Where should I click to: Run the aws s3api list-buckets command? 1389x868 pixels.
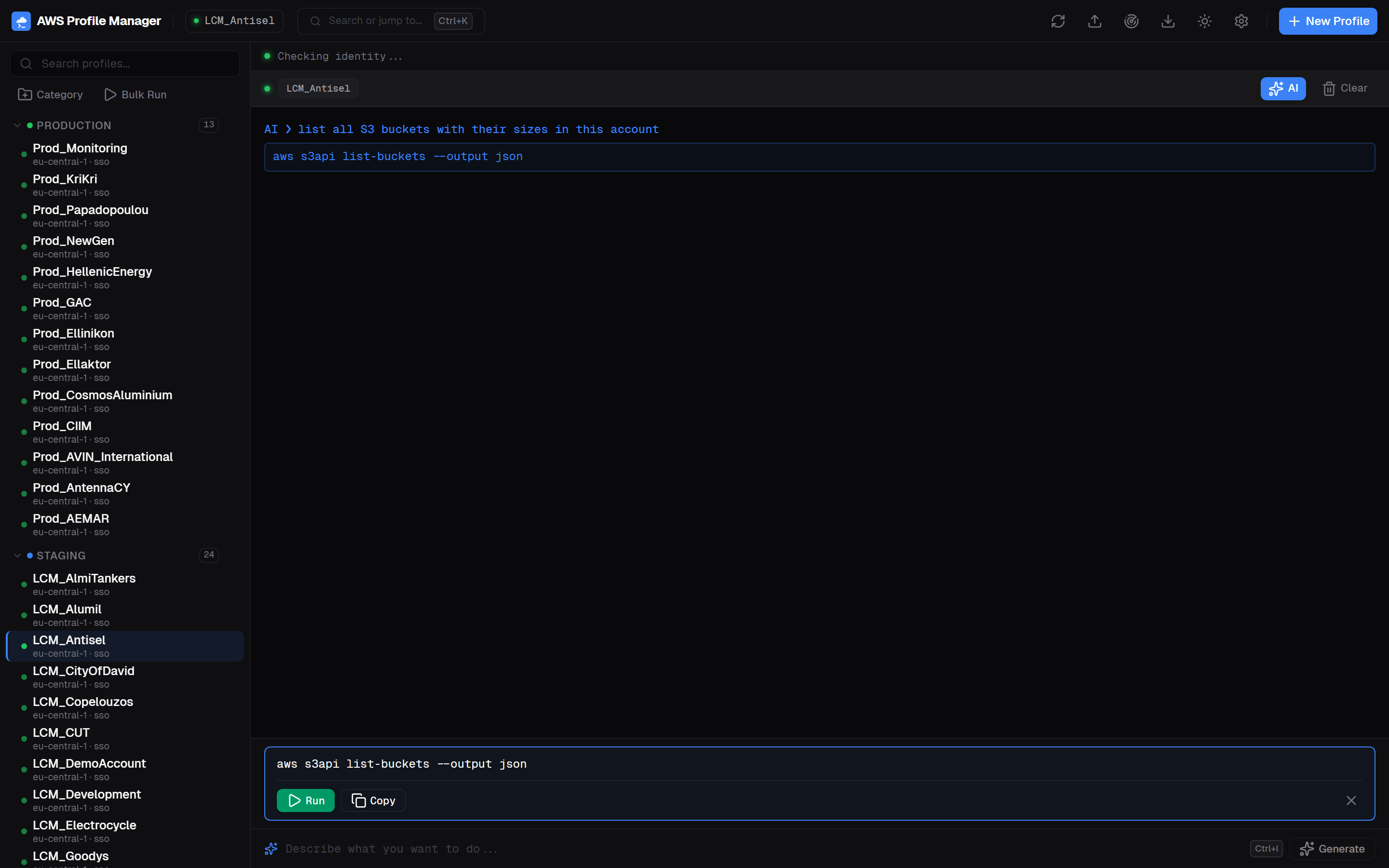(x=305, y=800)
